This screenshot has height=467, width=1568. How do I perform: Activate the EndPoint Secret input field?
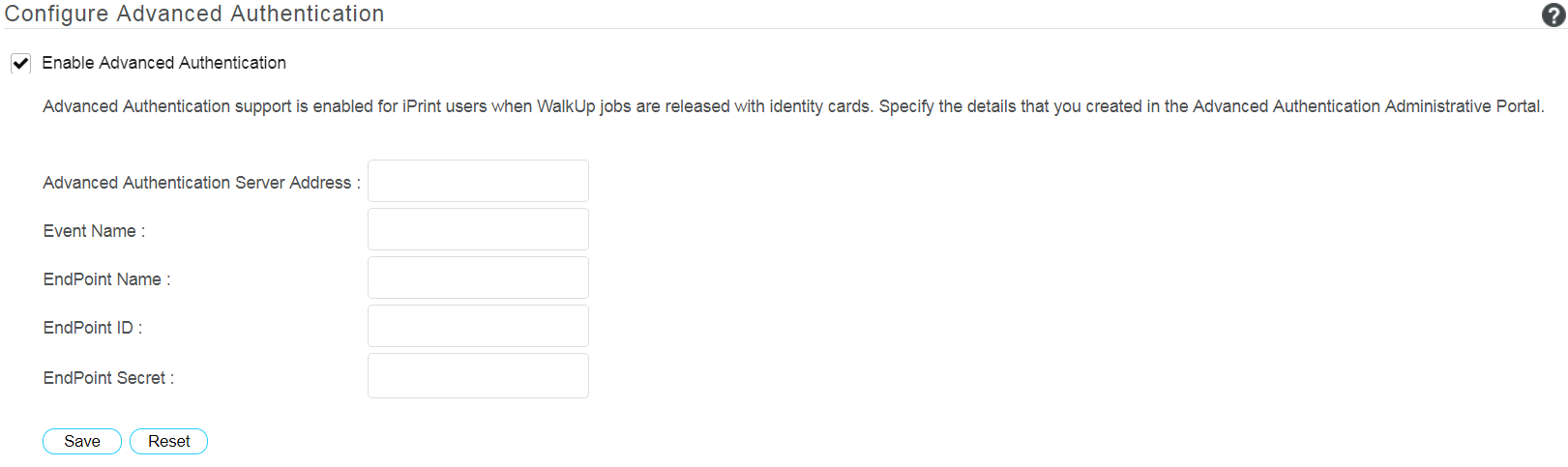pos(478,375)
